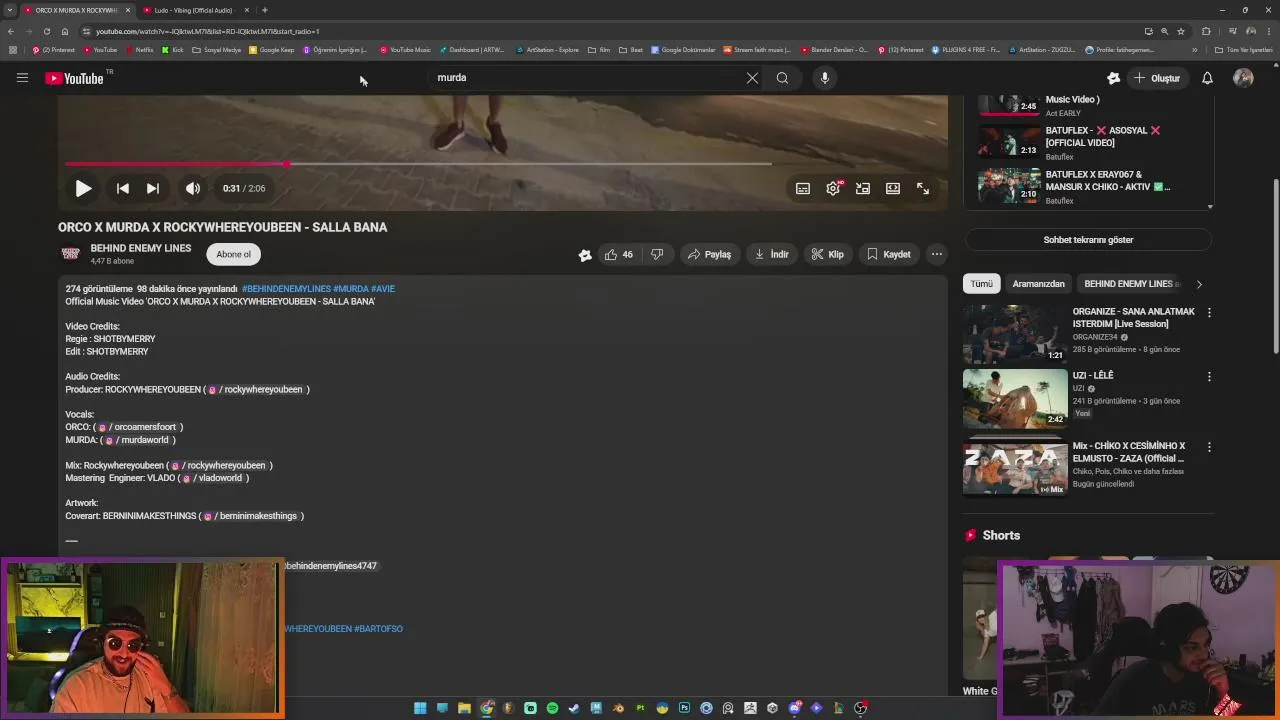The height and width of the screenshot is (720, 1280).
Task: Open more actions three-dot menu
Action: pyautogui.click(x=937, y=254)
